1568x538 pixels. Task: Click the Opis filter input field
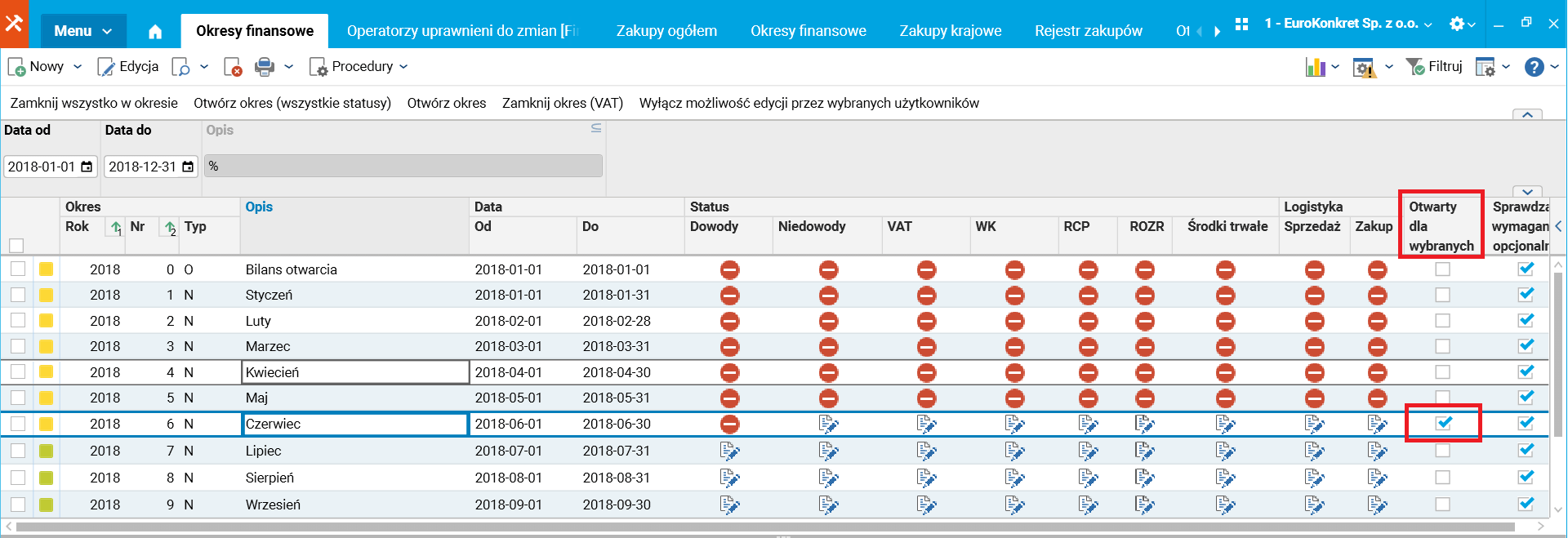(x=403, y=167)
